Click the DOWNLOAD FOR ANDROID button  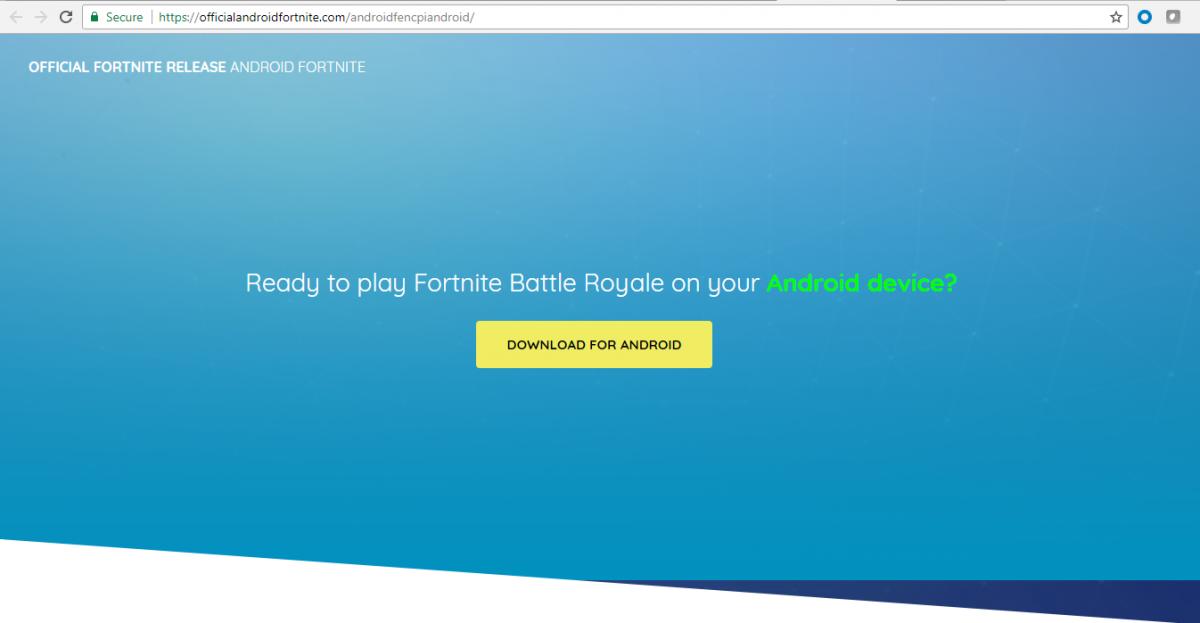tap(593, 345)
